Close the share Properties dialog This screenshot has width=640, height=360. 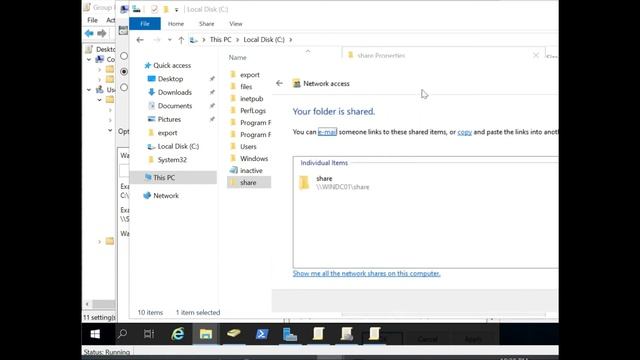tap(536, 55)
